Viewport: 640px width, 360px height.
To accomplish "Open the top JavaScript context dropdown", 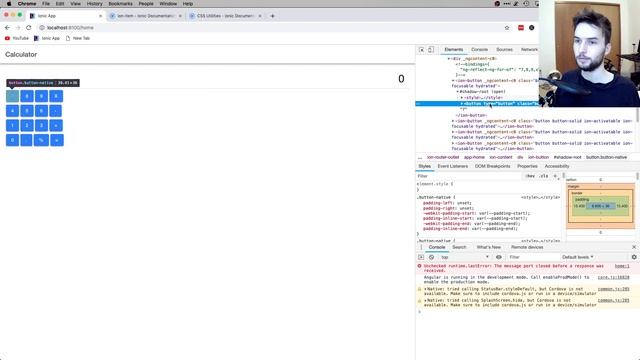I will pos(464,257).
